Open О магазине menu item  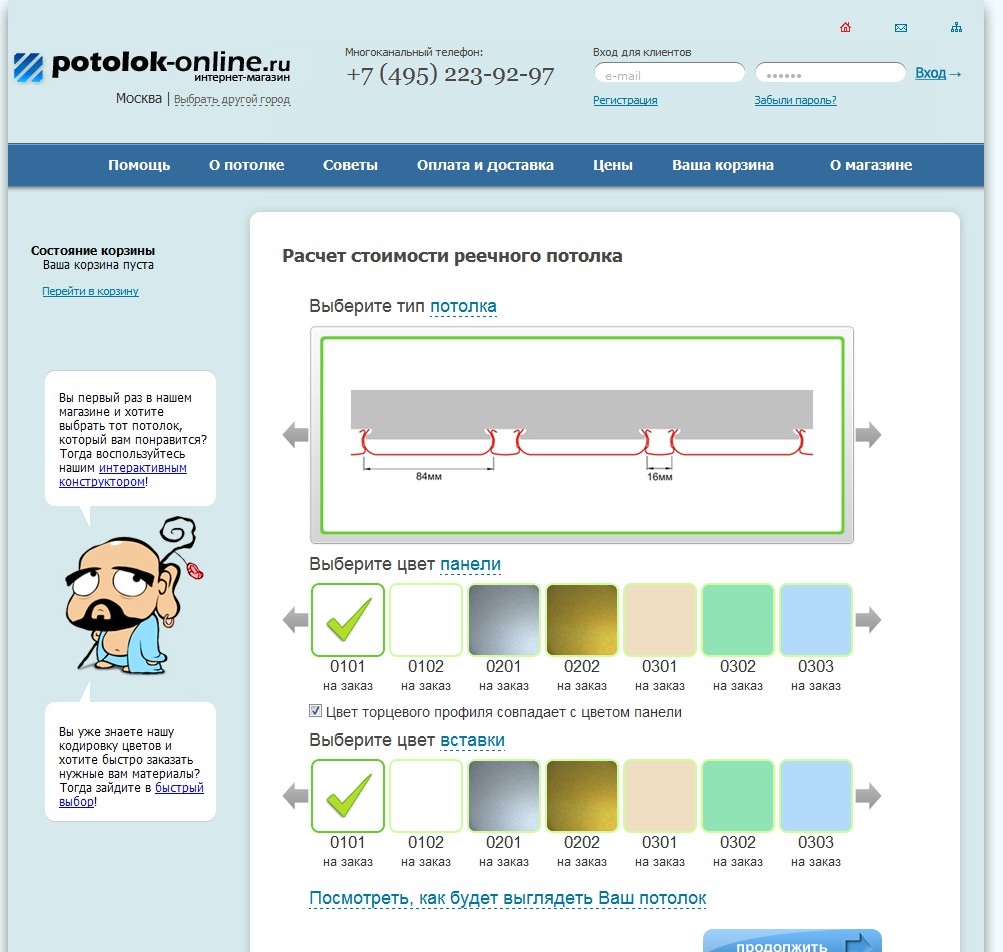871,165
